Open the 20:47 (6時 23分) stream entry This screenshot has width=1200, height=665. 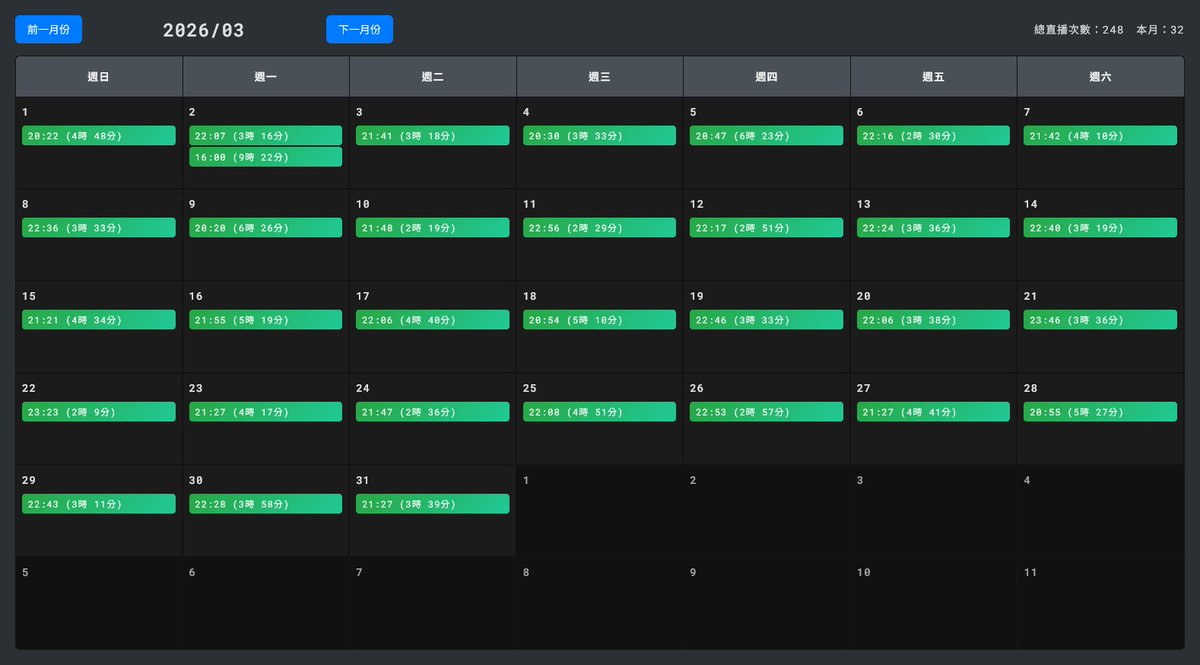click(x=767, y=136)
